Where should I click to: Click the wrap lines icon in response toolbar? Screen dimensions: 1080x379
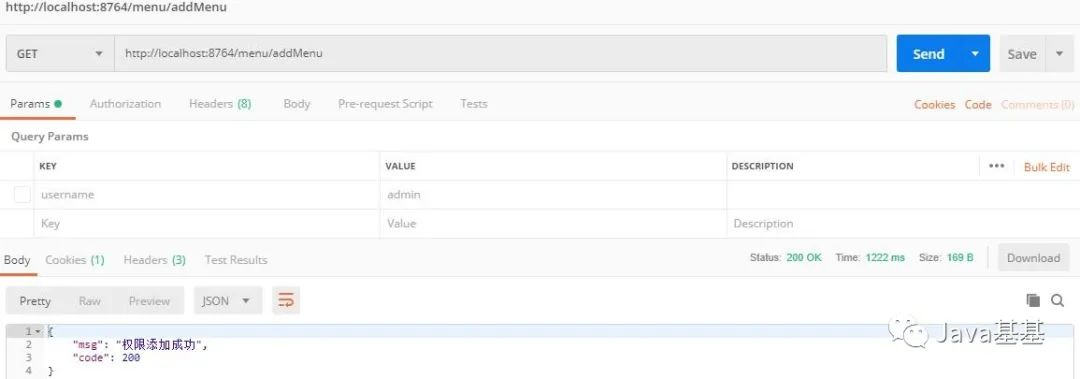pyautogui.click(x=286, y=300)
